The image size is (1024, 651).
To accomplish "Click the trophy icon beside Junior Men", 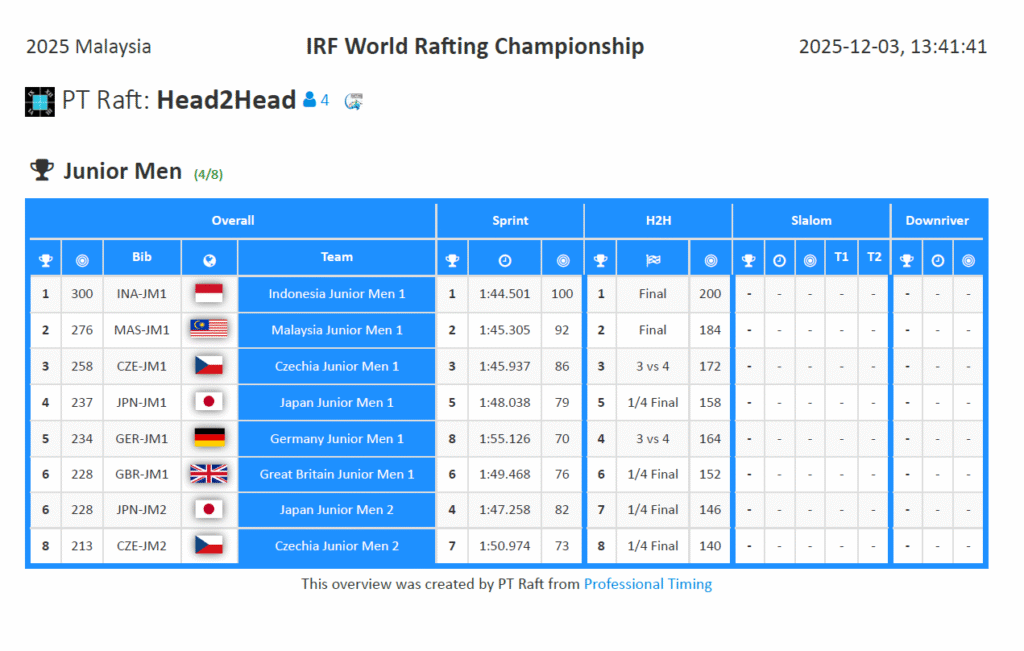I will point(41,171).
